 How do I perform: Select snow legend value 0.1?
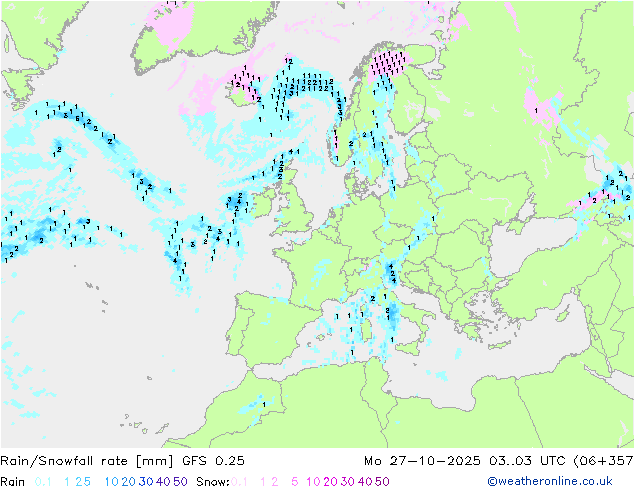pos(239,482)
